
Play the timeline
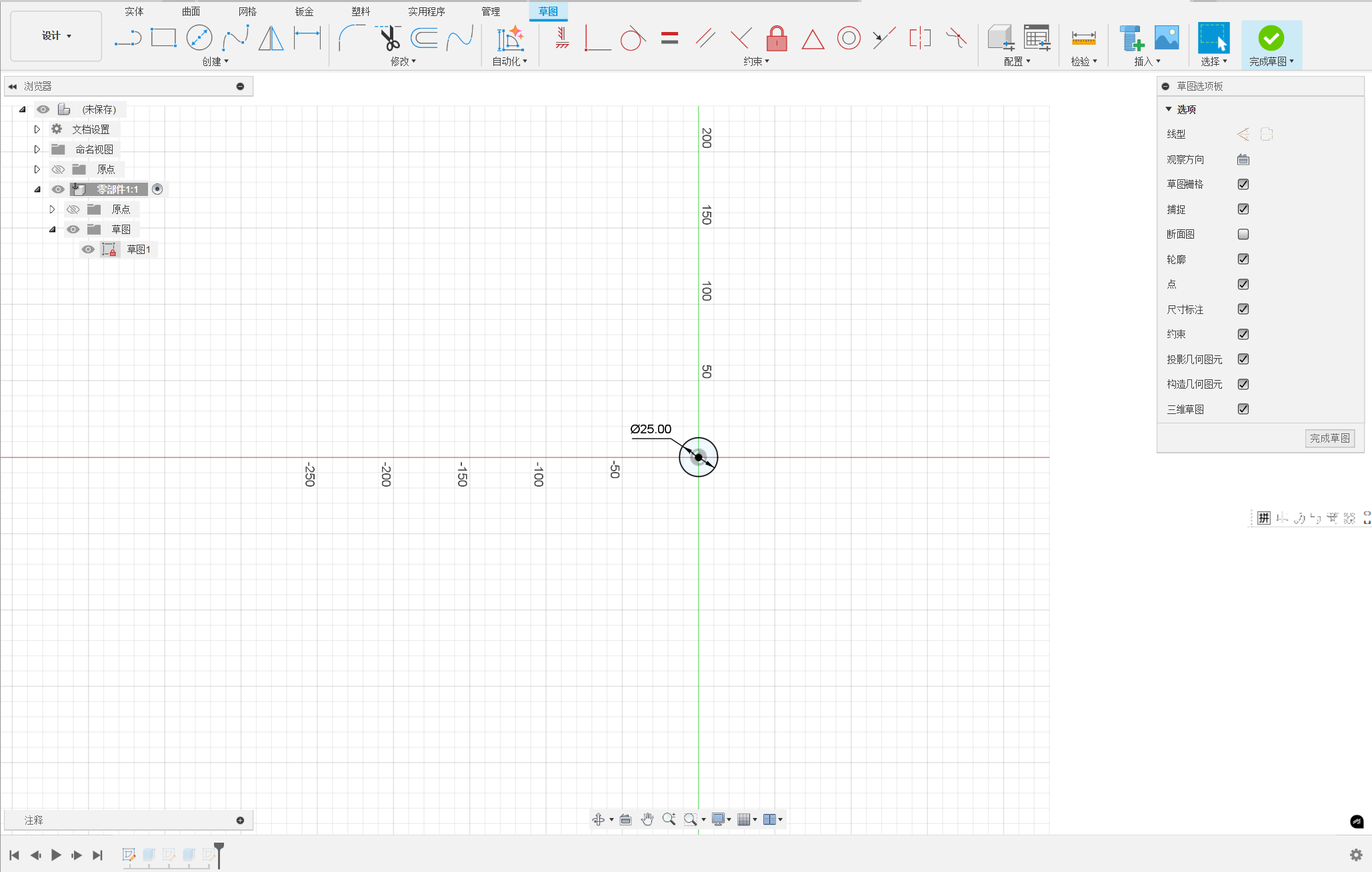[x=56, y=855]
